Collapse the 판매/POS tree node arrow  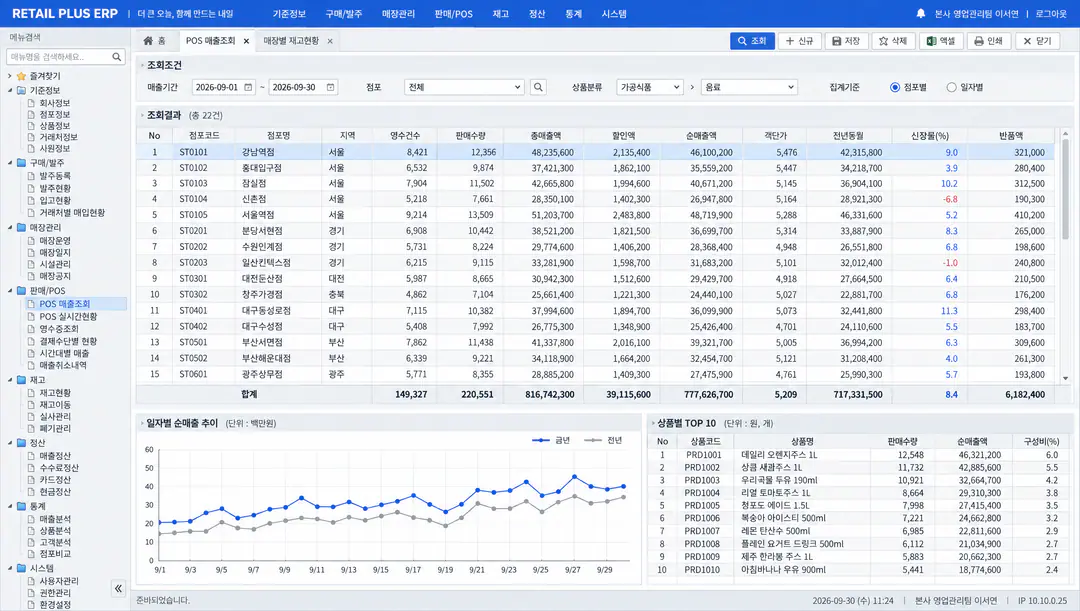point(10,291)
